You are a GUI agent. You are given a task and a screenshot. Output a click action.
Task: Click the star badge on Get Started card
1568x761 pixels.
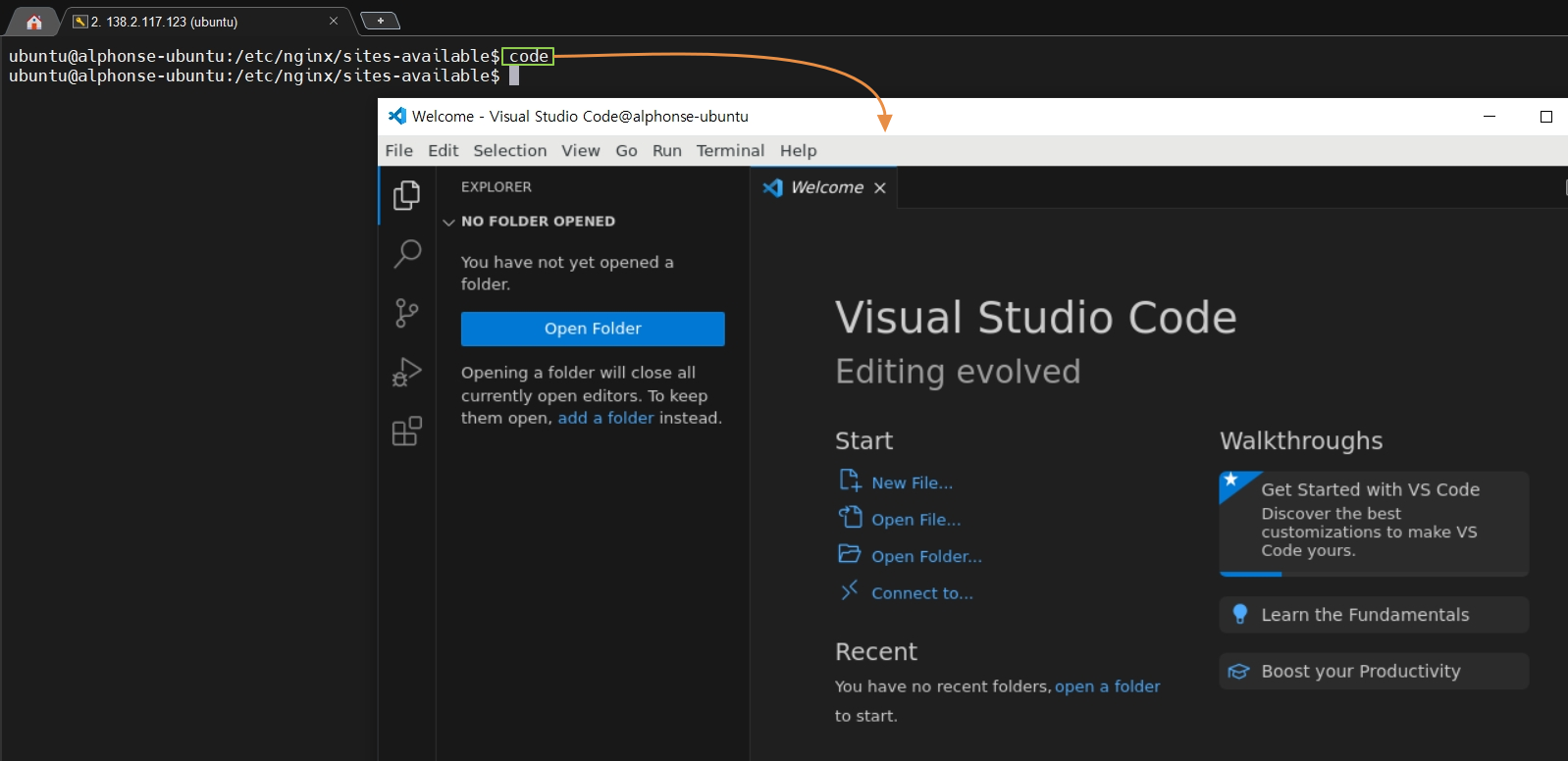pyautogui.click(x=1230, y=480)
